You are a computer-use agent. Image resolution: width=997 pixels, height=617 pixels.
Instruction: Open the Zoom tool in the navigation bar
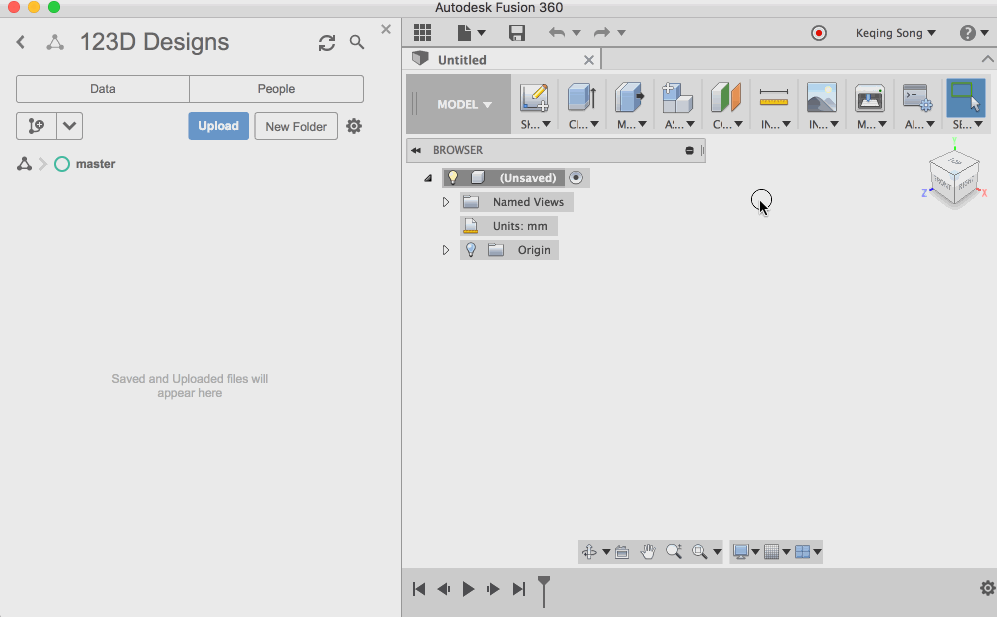675,551
